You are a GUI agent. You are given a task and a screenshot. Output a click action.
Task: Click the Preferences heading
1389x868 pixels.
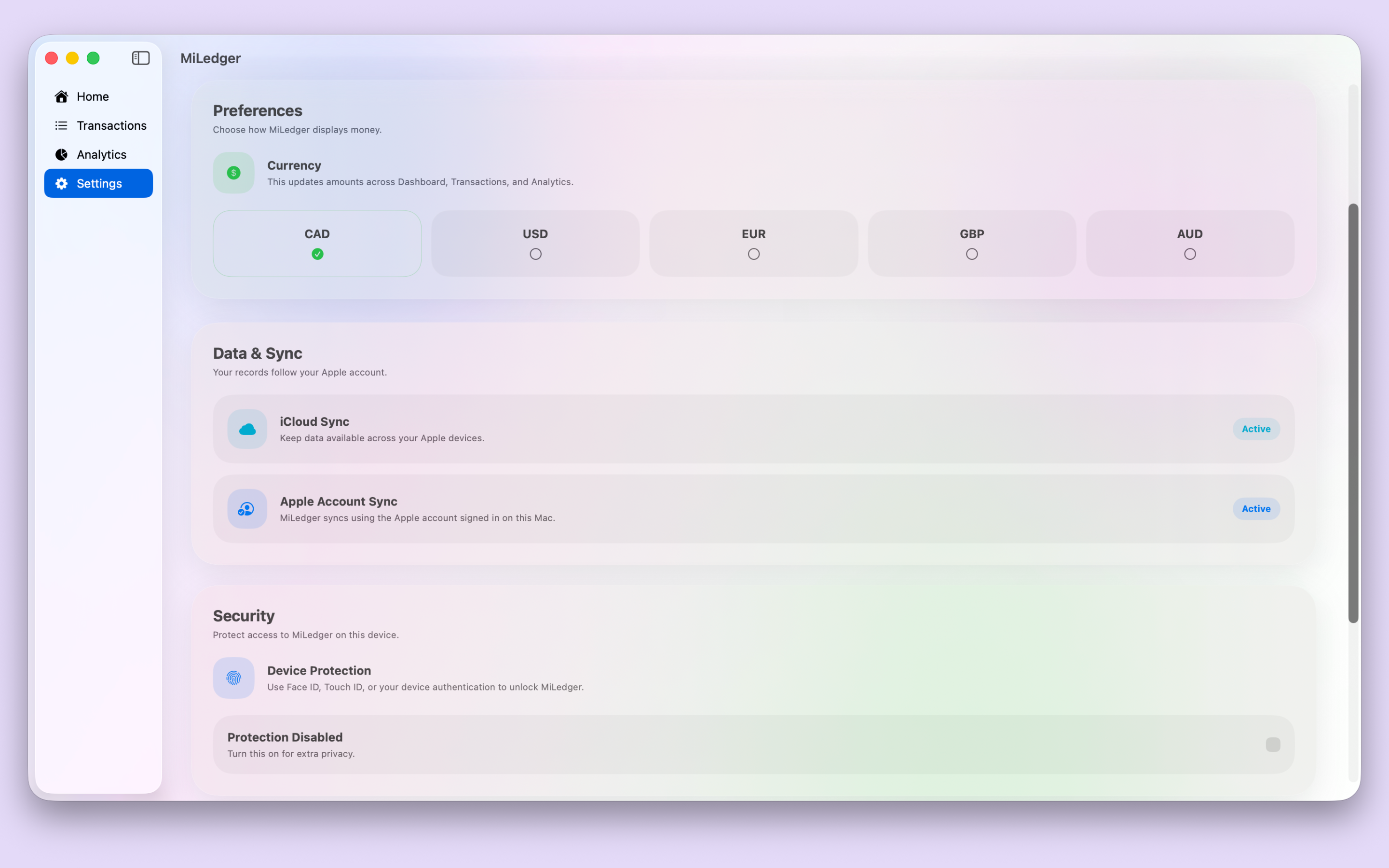pyautogui.click(x=258, y=110)
